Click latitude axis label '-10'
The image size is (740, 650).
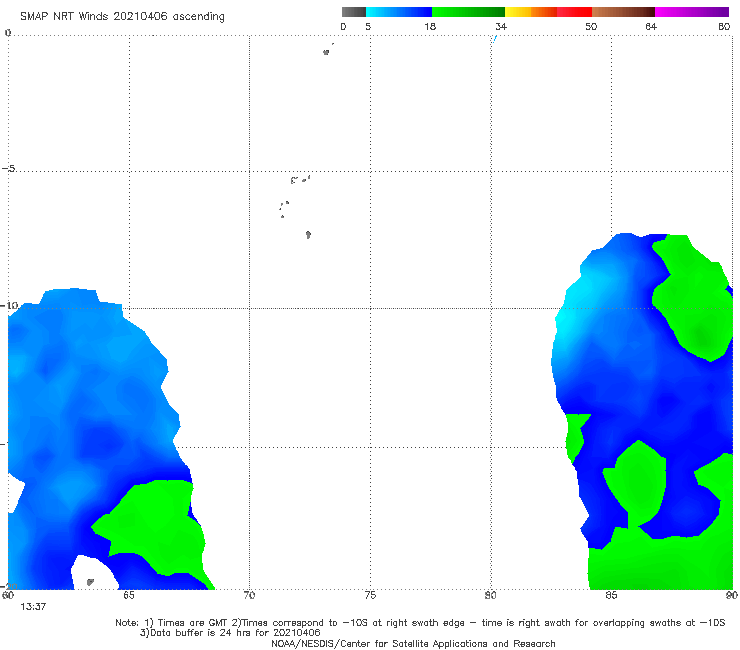click(9, 305)
